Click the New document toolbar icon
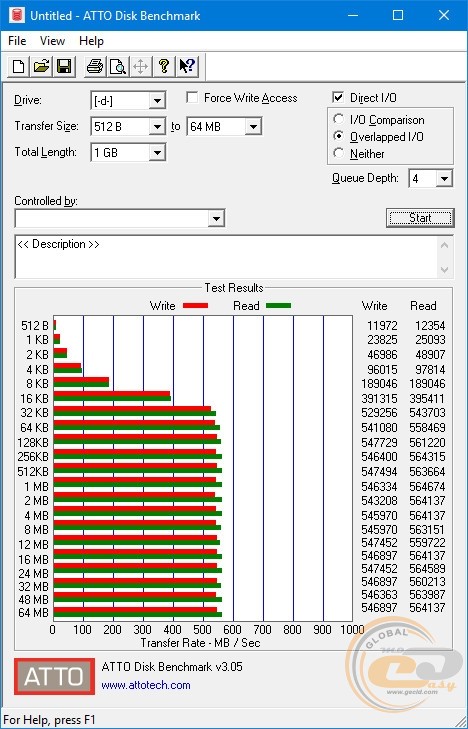The image size is (468, 729). pyautogui.click(x=19, y=67)
